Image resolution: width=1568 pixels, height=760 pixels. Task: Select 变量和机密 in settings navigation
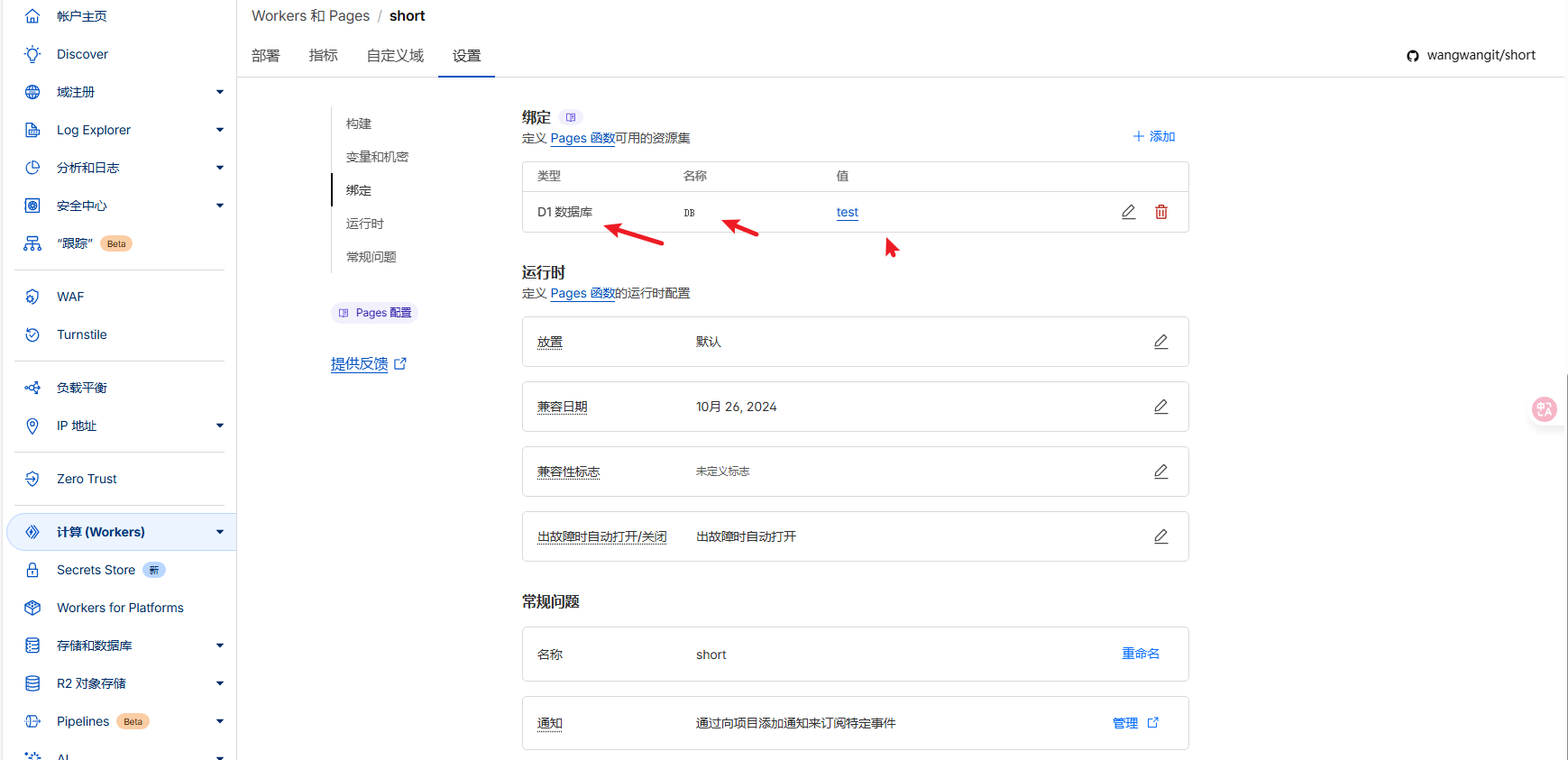point(377,157)
